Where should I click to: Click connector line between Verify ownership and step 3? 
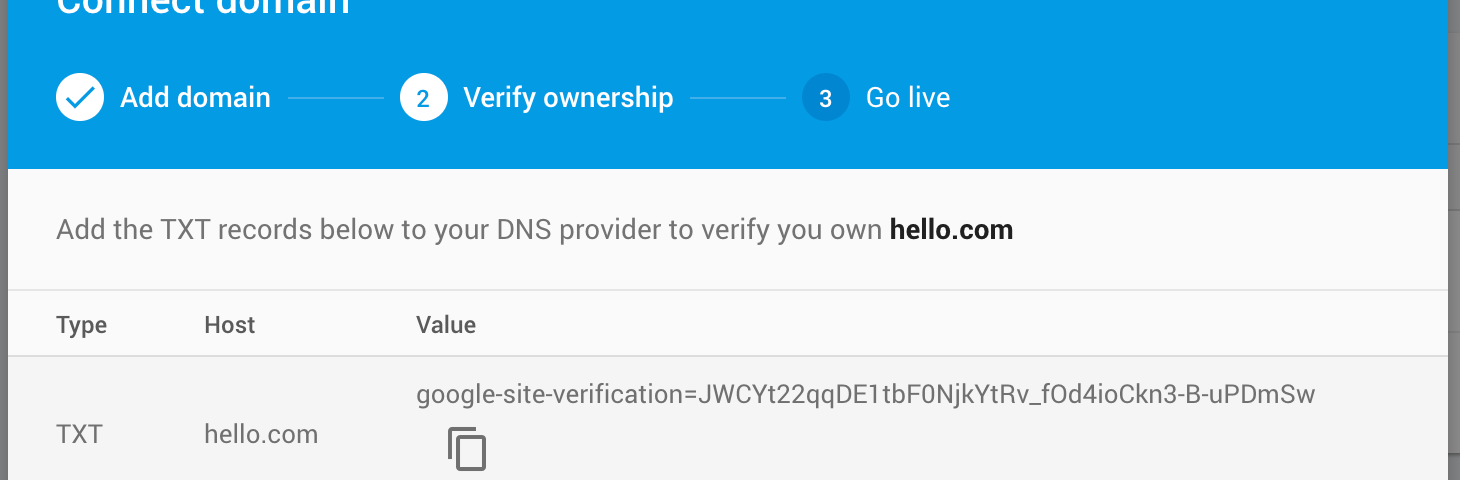coord(738,98)
